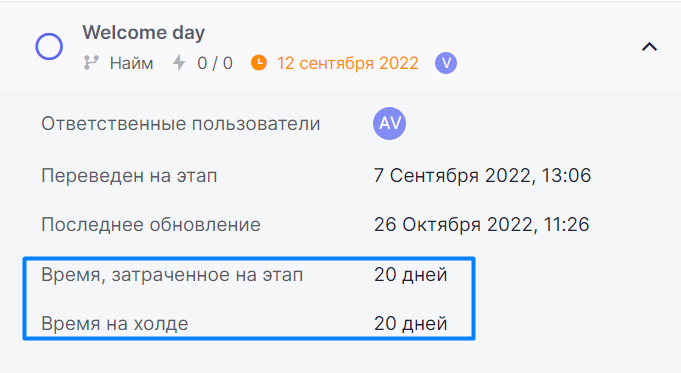Click the 12 сентября 2022 due date
The height and width of the screenshot is (373, 681).
pos(348,63)
